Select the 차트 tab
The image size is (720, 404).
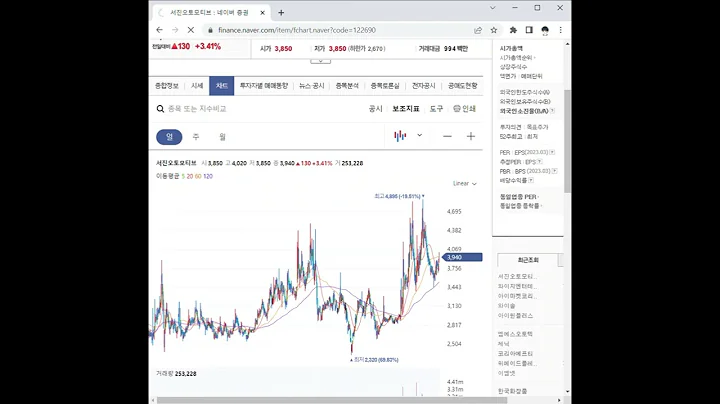222,86
